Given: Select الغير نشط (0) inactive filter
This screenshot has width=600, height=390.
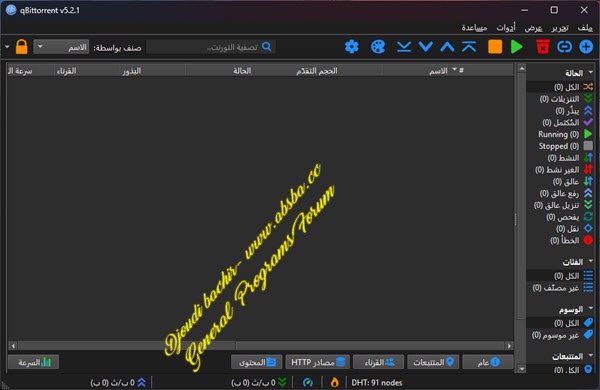Looking at the screenshot, I should (x=564, y=170).
